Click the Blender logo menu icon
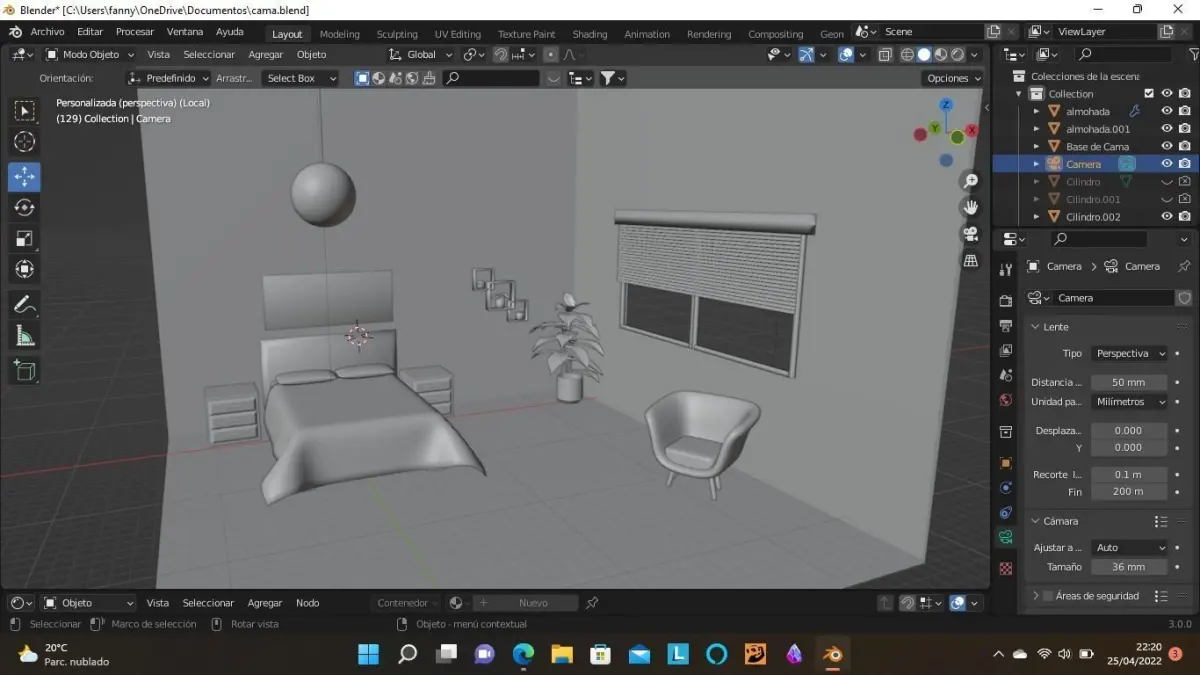Viewport: 1200px width, 675px height. (x=15, y=32)
